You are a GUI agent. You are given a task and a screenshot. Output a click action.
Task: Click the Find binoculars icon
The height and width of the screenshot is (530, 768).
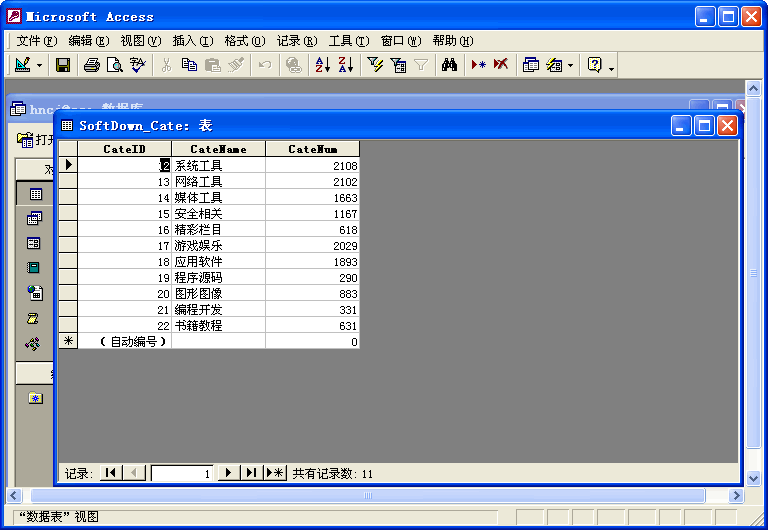(449, 65)
